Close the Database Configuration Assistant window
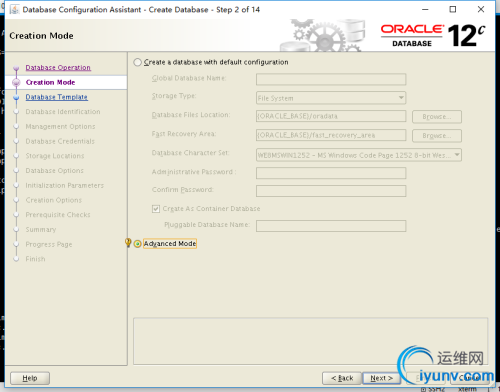The image size is (500, 392). pyautogui.click(x=481, y=9)
